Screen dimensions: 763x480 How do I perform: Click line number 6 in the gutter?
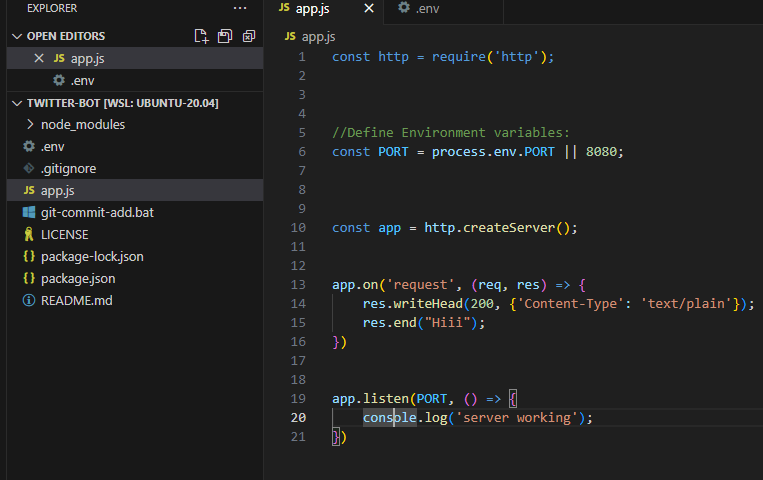[302, 152]
